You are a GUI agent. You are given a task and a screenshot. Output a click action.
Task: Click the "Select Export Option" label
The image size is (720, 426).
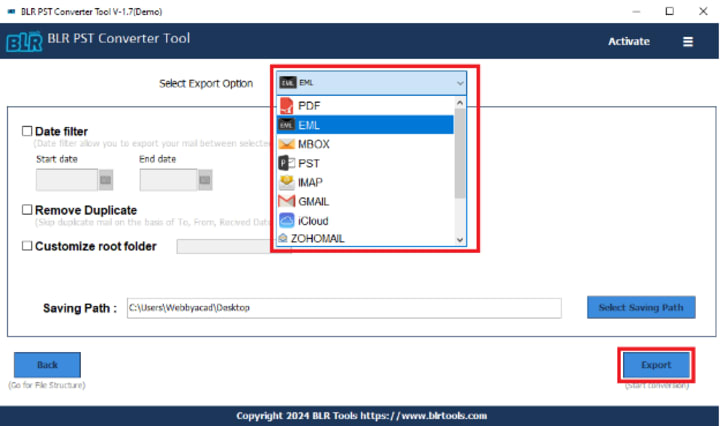pos(206,84)
